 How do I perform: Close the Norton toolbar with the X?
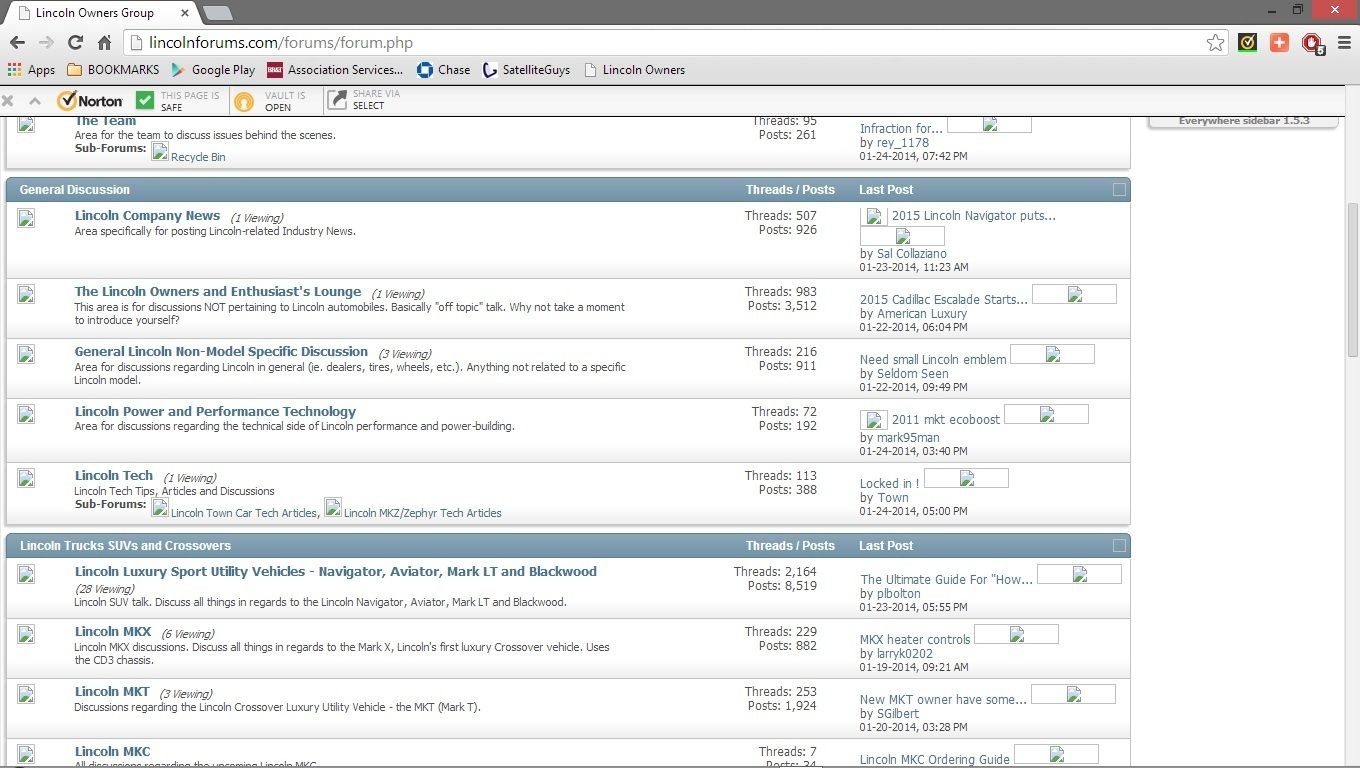(x=8, y=101)
